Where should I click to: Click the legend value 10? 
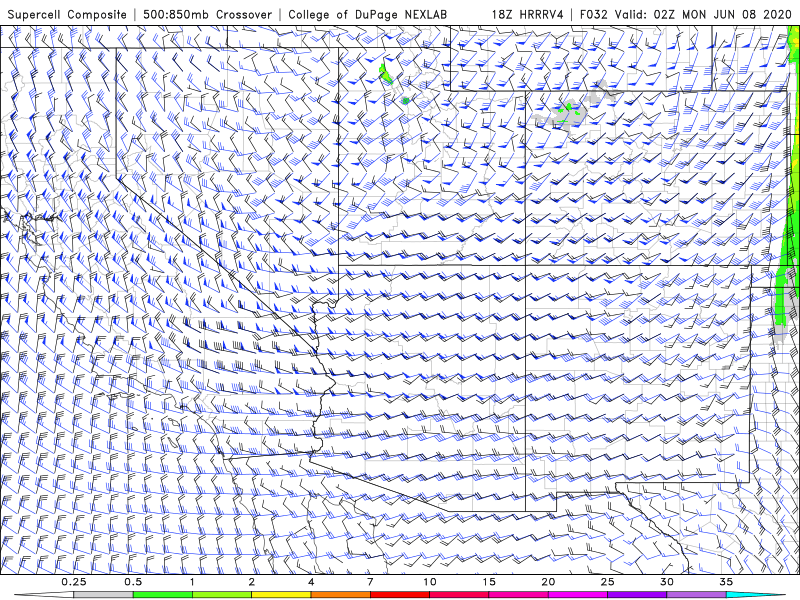[430, 582]
